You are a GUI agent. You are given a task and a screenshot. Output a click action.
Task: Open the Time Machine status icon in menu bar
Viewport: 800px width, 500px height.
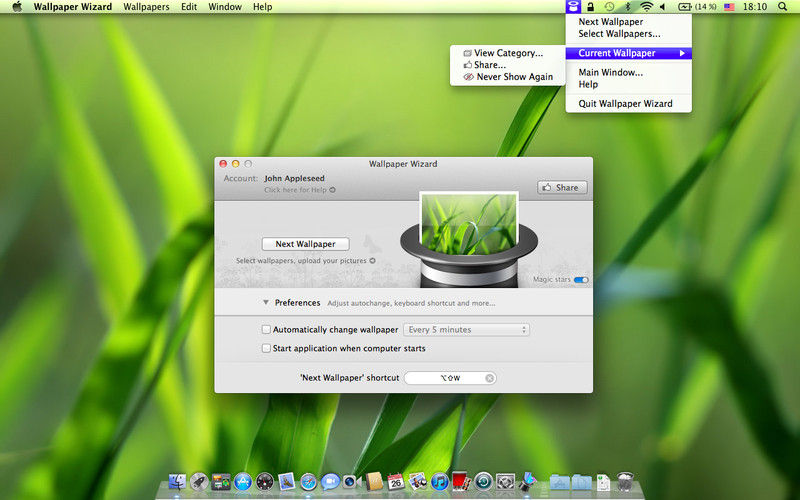(x=609, y=7)
